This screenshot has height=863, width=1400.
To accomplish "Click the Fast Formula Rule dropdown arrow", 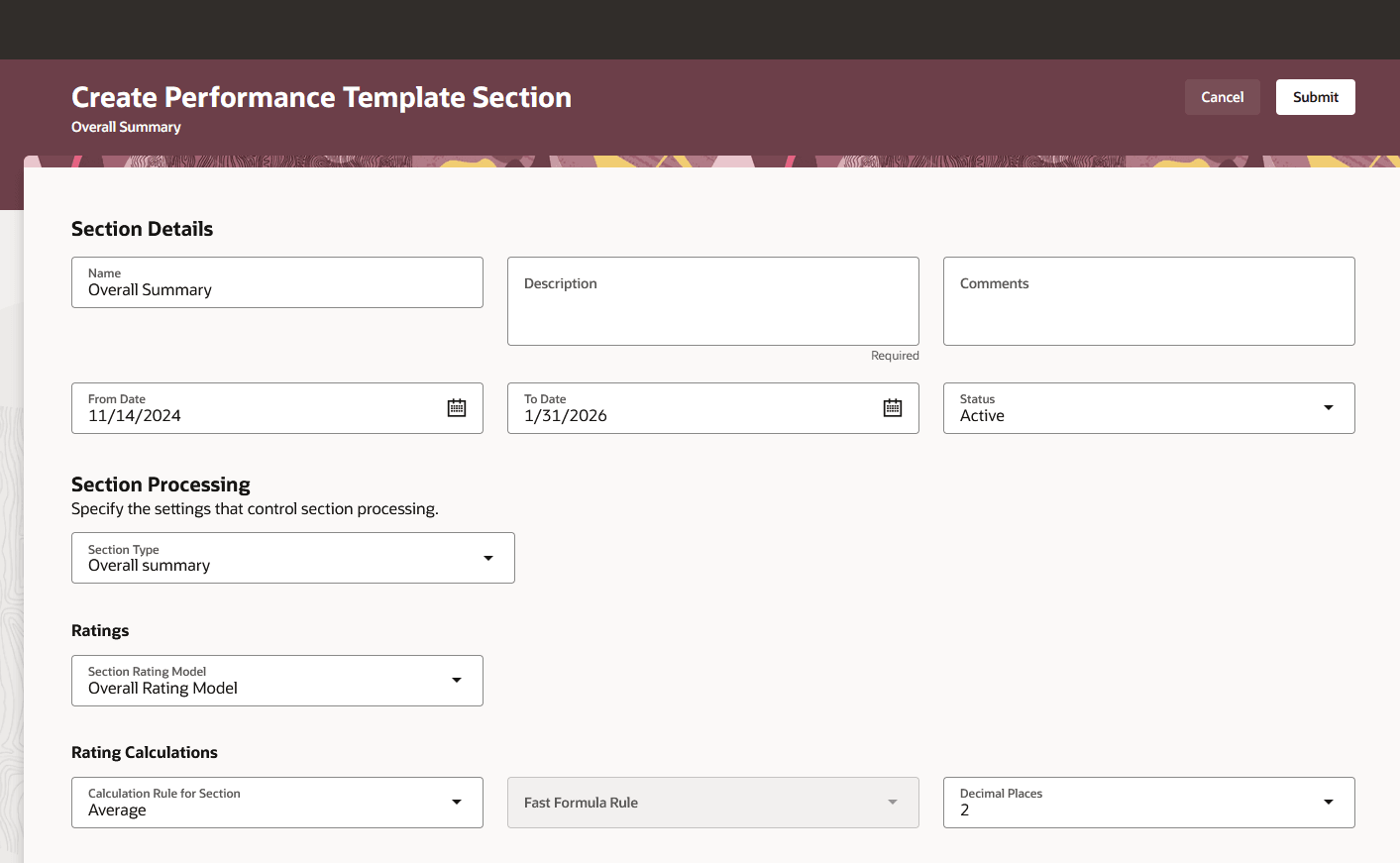I will pyautogui.click(x=893, y=803).
